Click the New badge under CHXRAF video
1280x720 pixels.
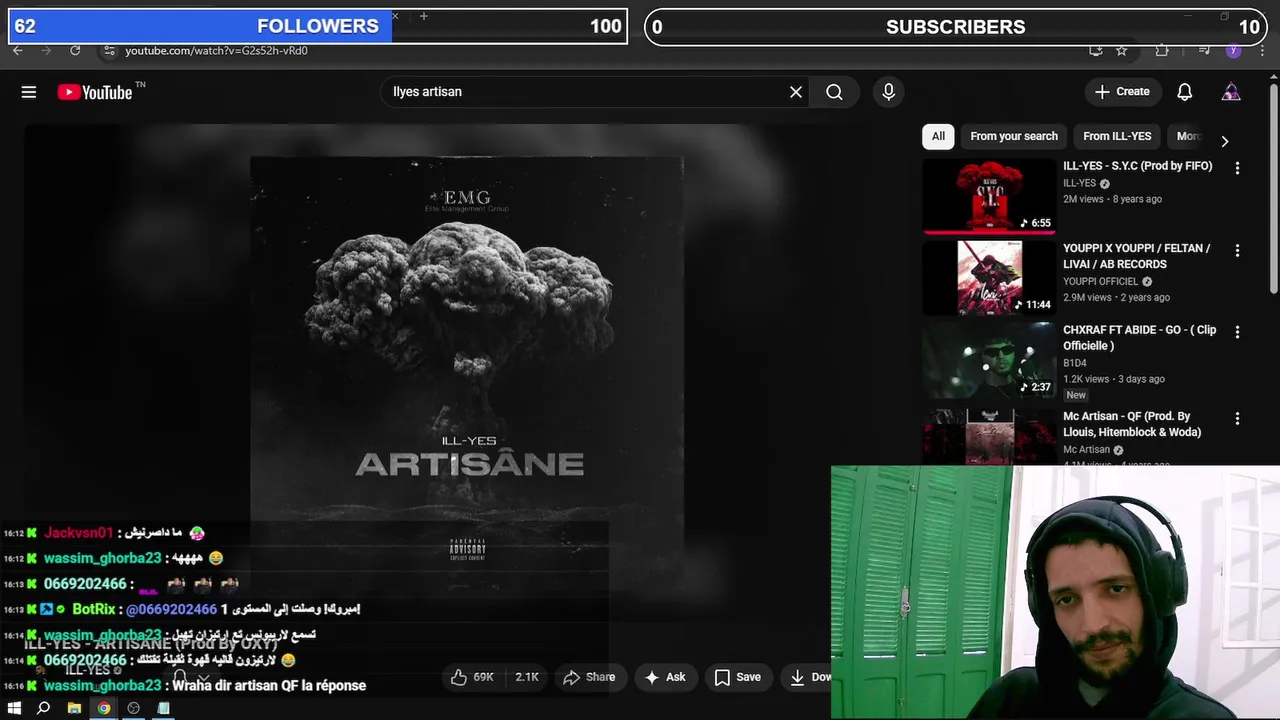1075,395
